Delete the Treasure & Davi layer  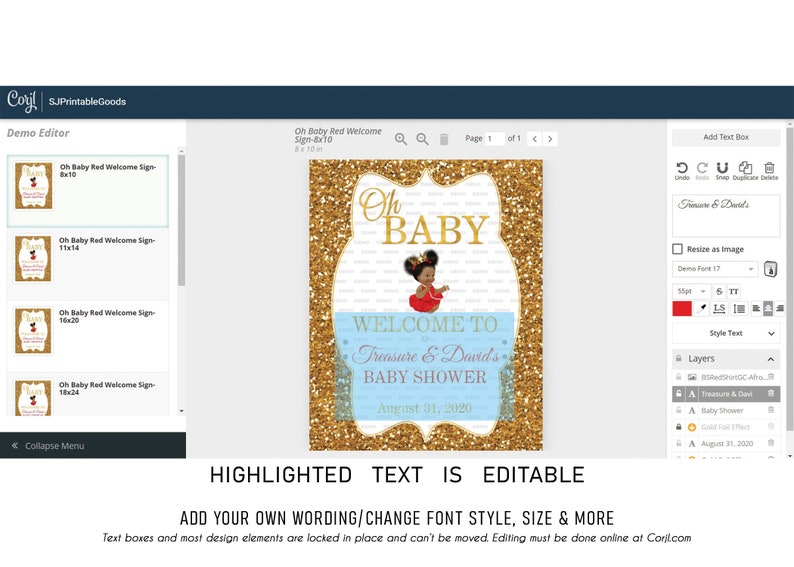tap(771, 393)
